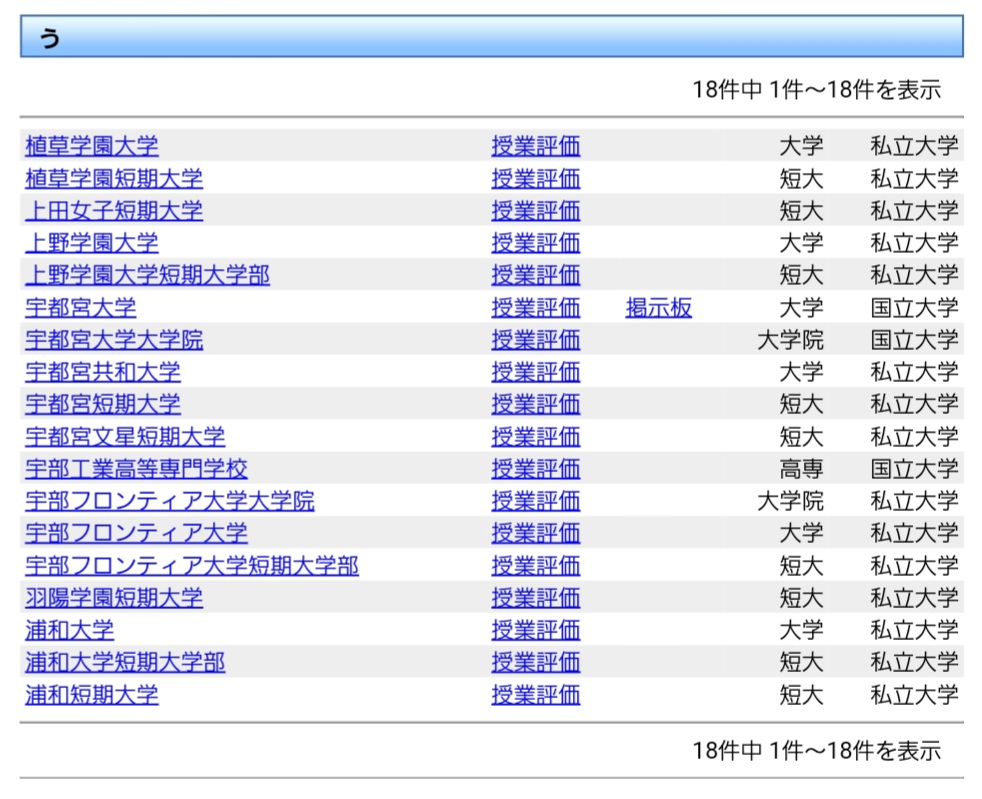Select 大学院 for 宇部フロンティア大学大学院
The width and height of the screenshot is (982, 799).
point(790,501)
